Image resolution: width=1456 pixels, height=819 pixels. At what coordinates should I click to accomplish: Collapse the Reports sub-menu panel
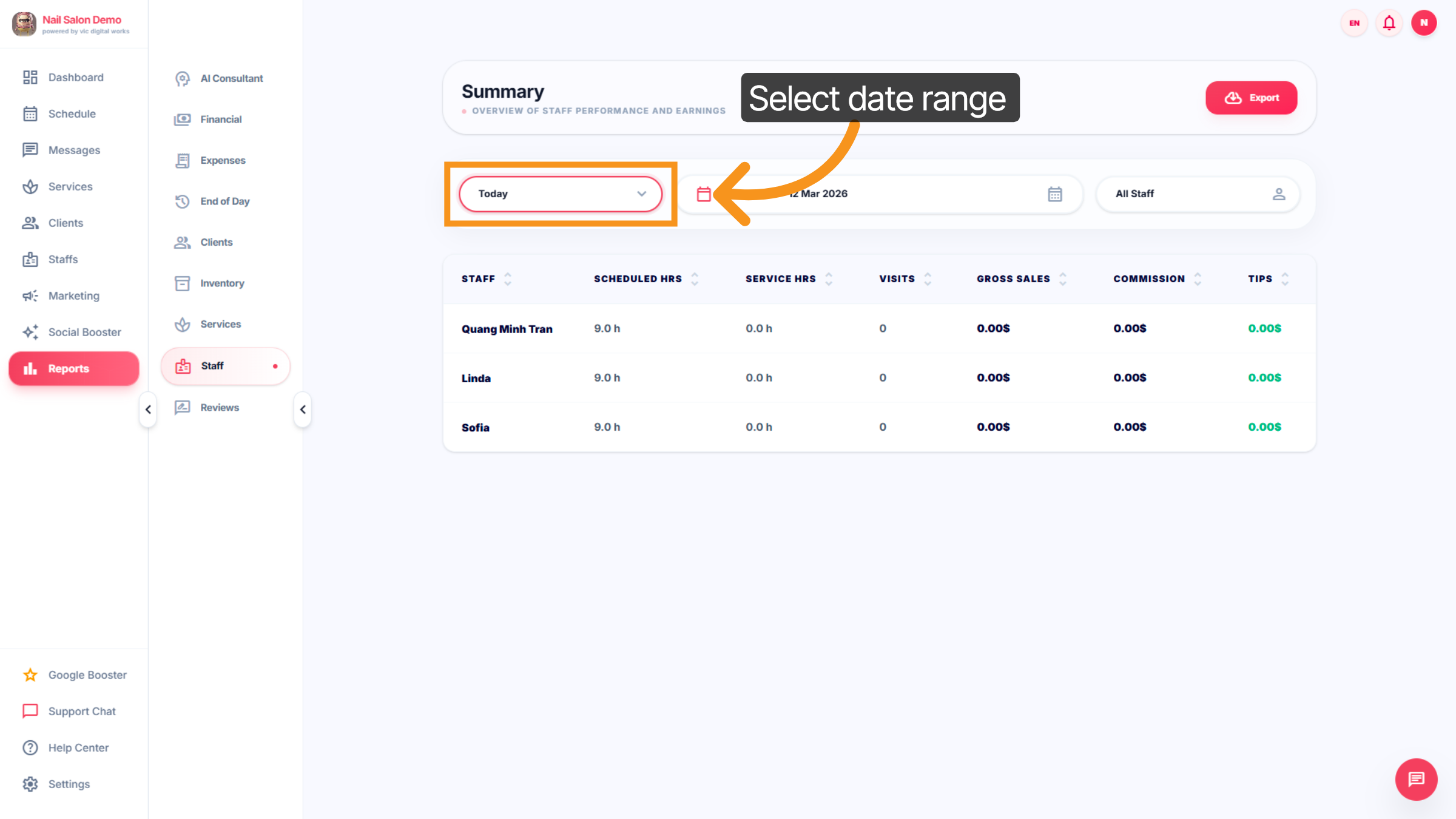tap(302, 409)
